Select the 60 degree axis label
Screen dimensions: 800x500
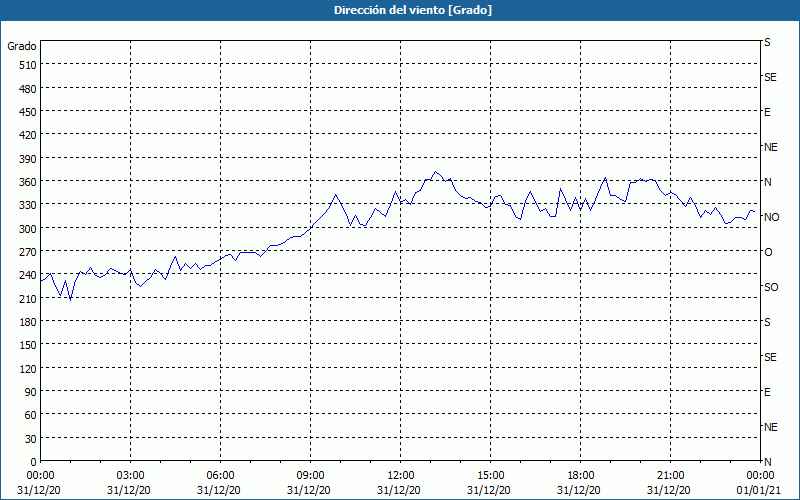point(31,415)
